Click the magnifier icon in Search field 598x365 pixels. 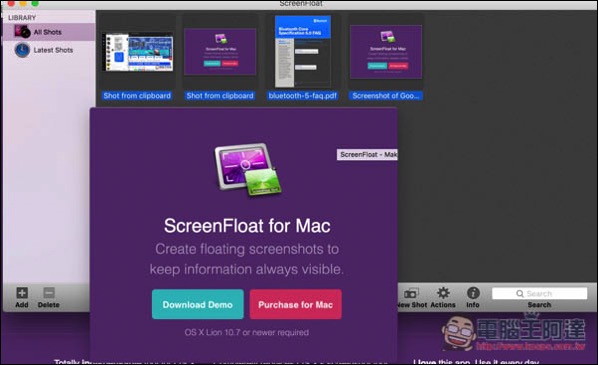(520, 294)
